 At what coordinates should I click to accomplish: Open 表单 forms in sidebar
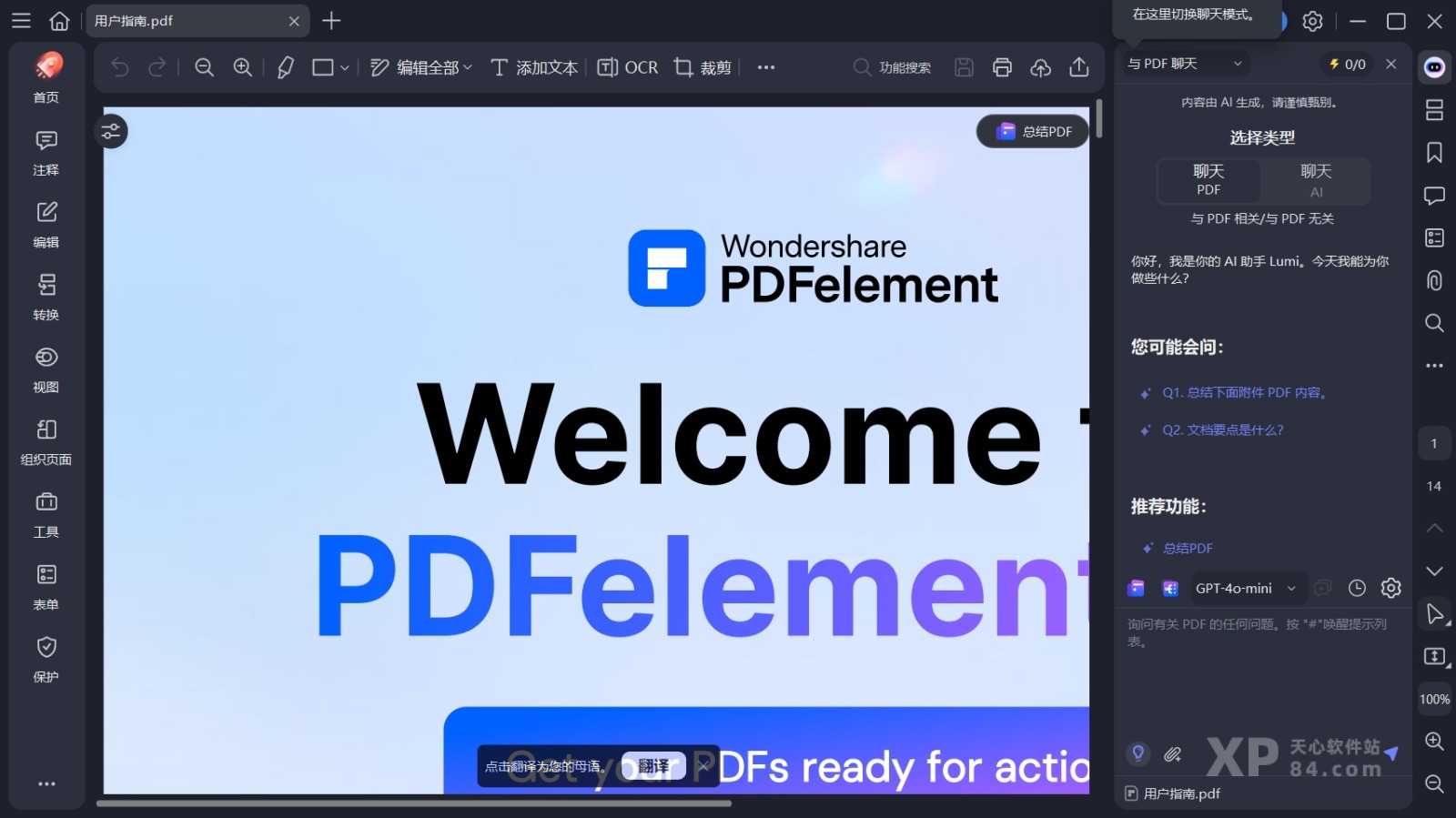[46, 587]
